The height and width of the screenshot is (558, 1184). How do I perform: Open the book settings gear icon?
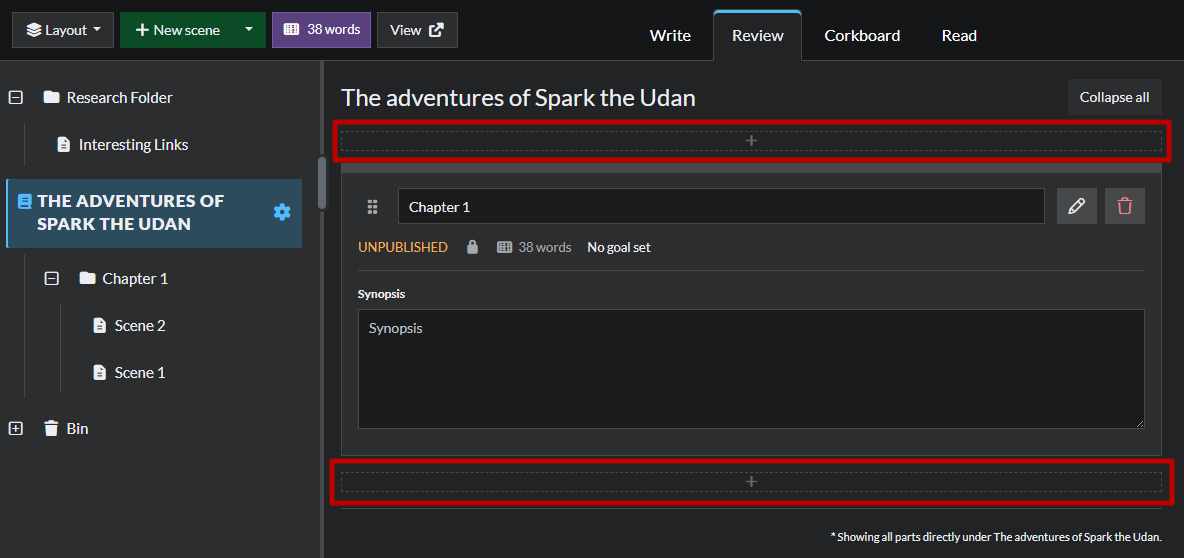(282, 212)
